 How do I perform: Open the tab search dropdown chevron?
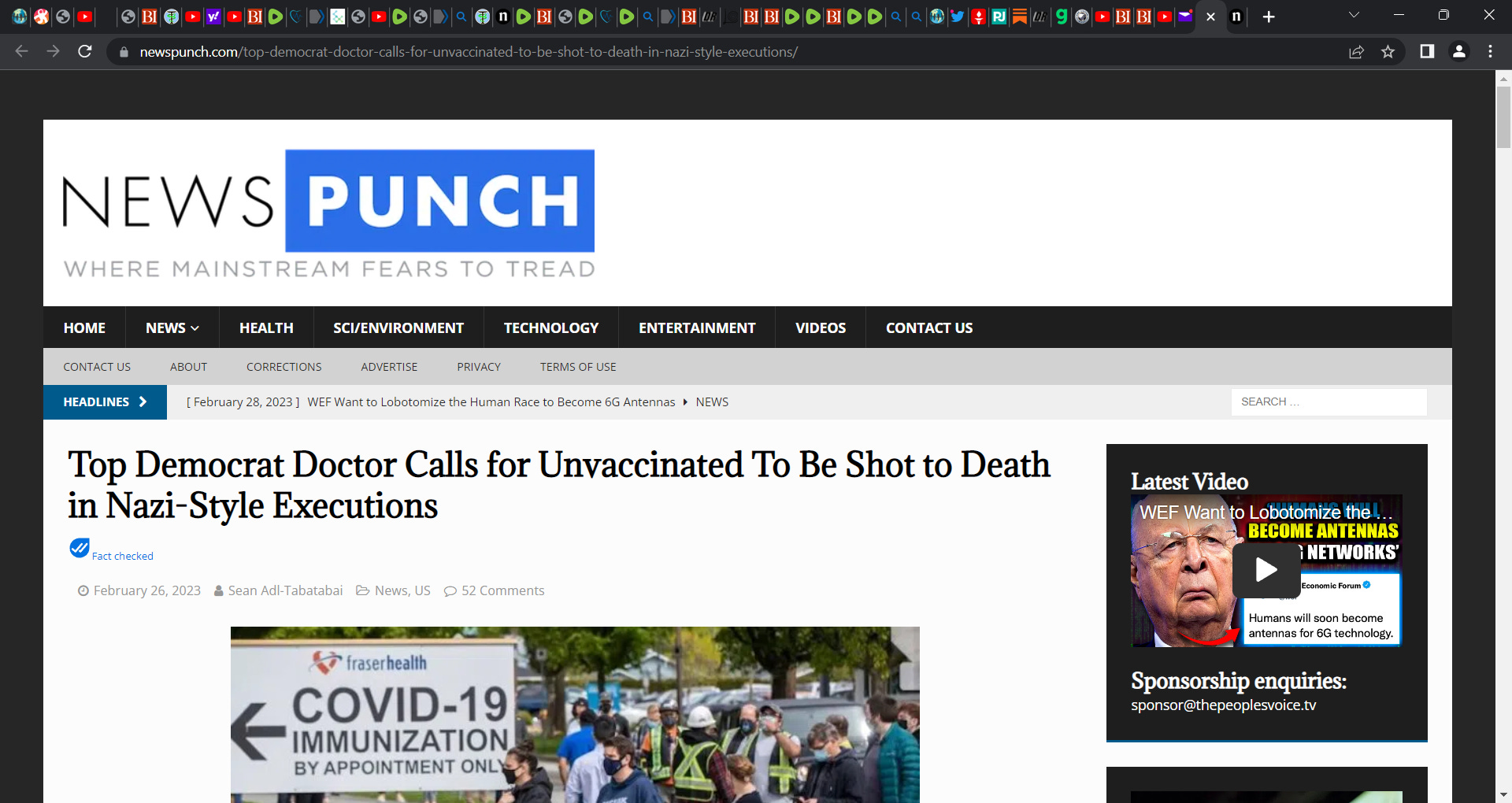1354,15
